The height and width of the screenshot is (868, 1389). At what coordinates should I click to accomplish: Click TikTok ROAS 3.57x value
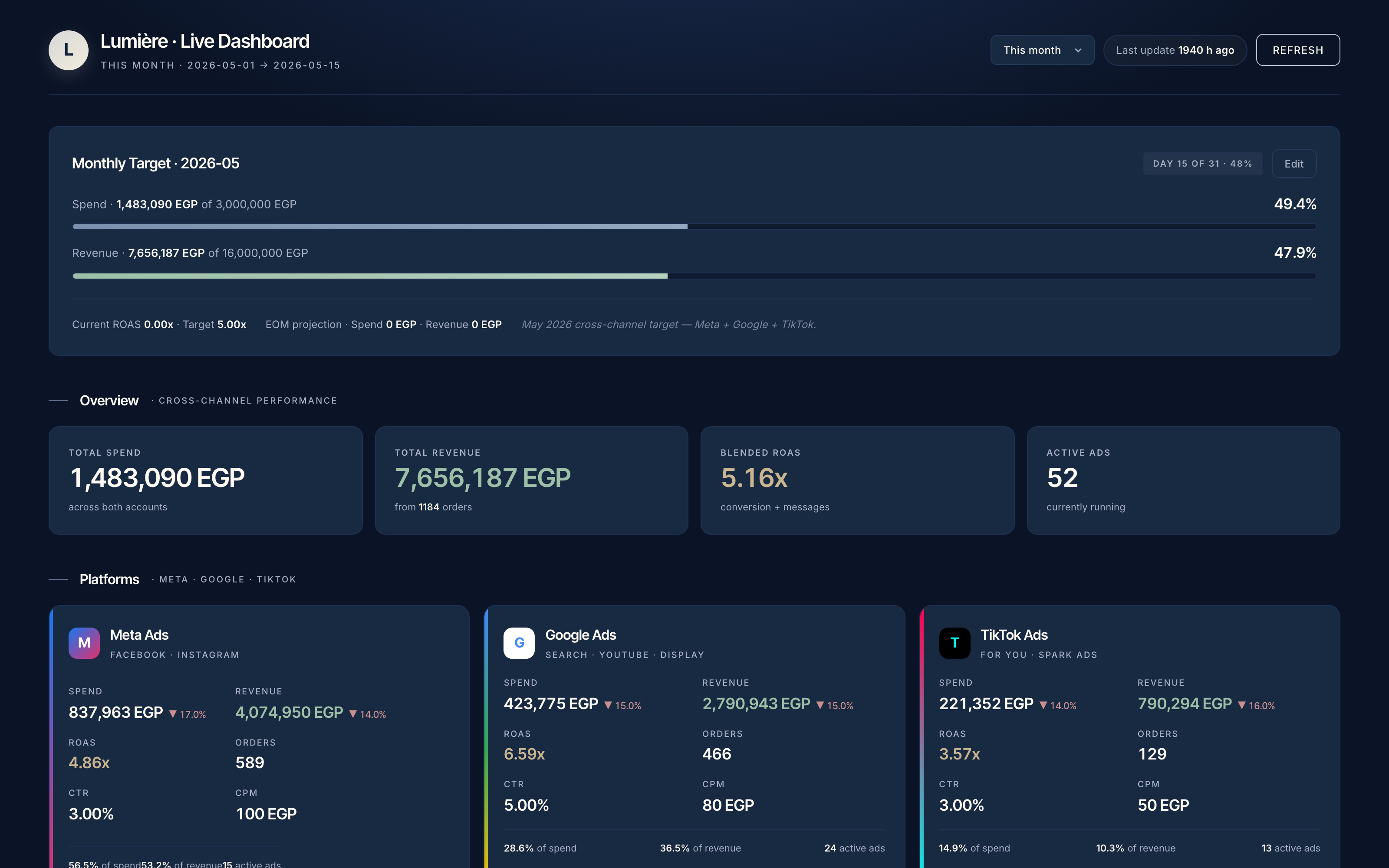pos(960,754)
